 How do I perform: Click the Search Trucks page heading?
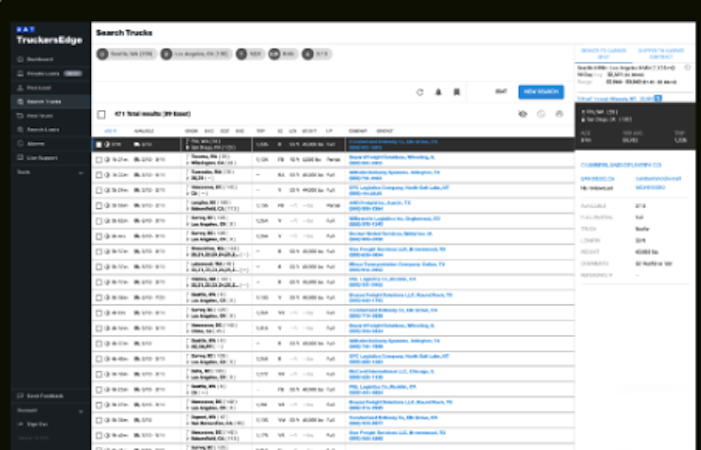(124, 33)
